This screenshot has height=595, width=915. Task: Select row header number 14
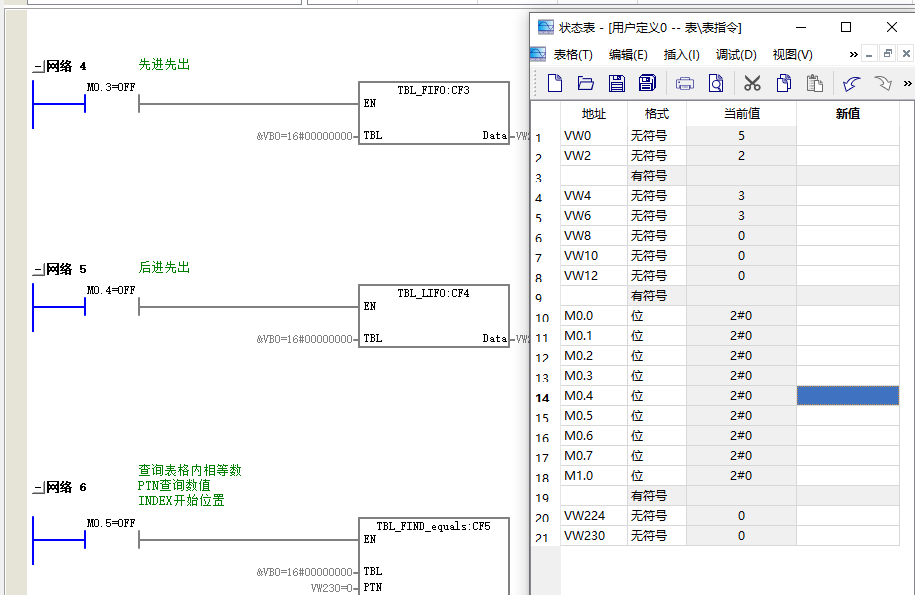coord(543,398)
